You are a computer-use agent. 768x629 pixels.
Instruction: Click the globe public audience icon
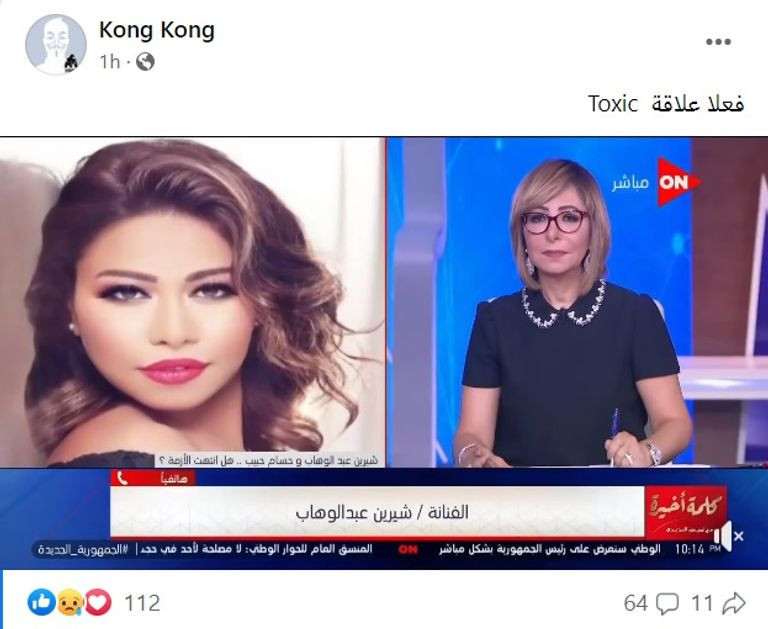pos(145,62)
